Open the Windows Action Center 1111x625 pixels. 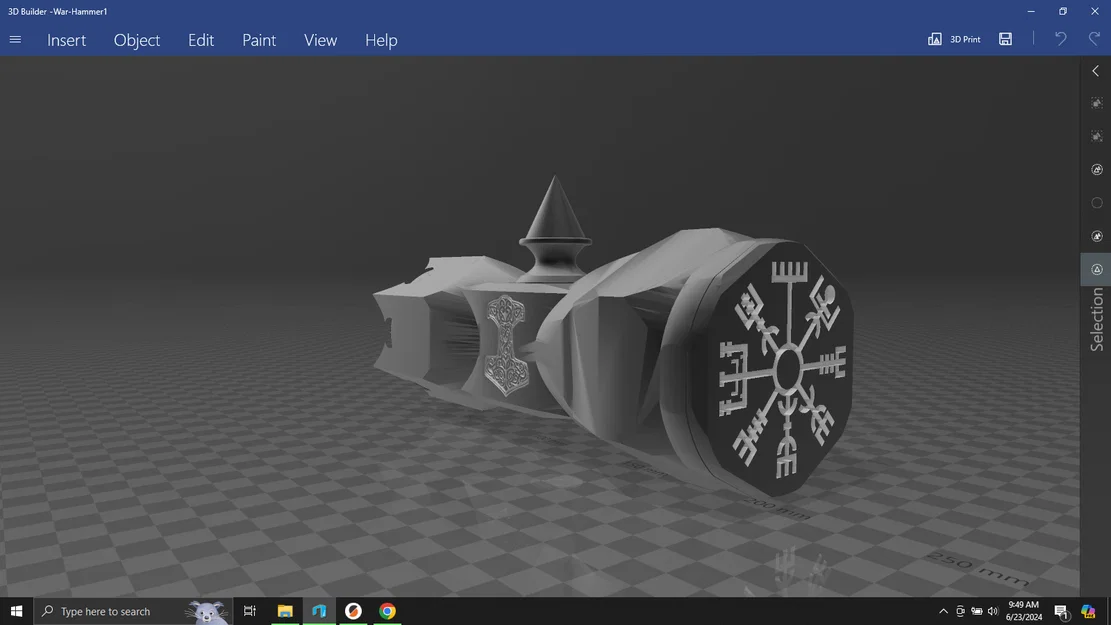click(x=1060, y=610)
